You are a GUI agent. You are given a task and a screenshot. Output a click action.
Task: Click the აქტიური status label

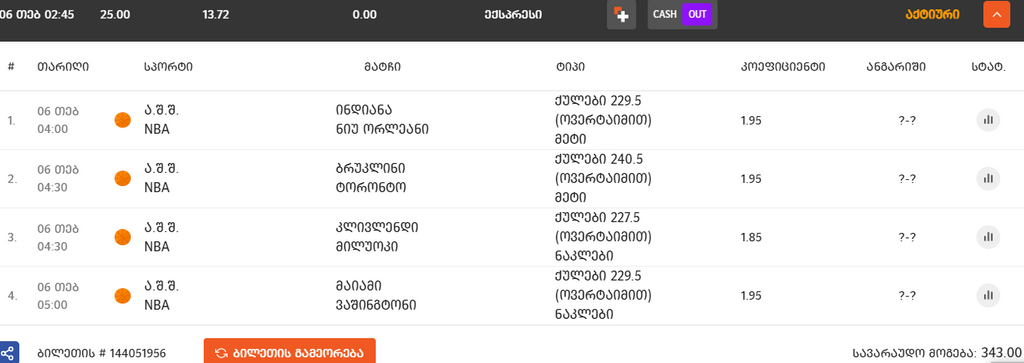[x=933, y=14]
